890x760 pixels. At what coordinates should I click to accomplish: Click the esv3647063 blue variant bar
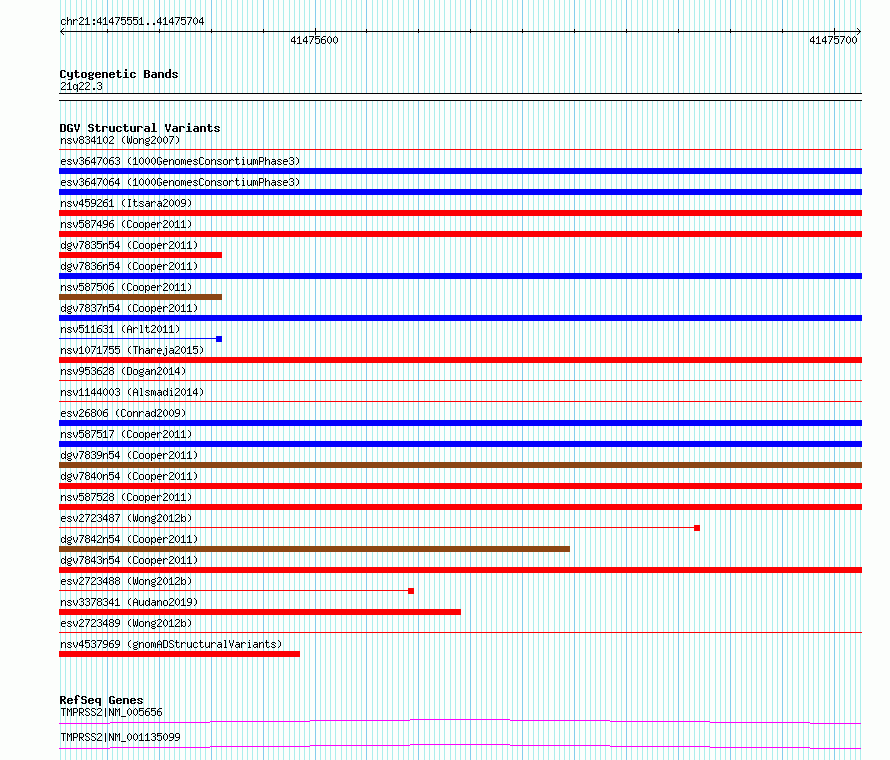[x=460, y=171]
